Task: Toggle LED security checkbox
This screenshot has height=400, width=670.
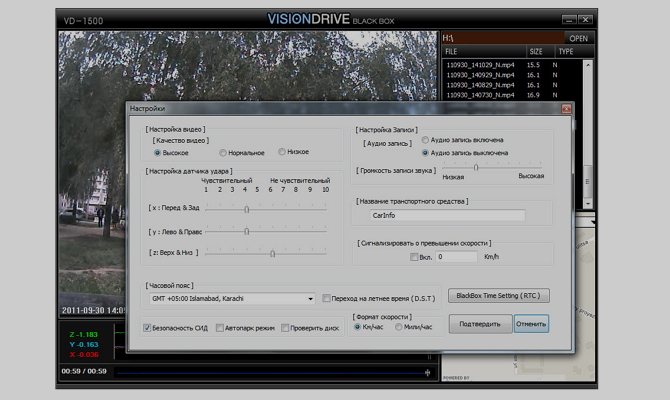Action: (147, 328)
